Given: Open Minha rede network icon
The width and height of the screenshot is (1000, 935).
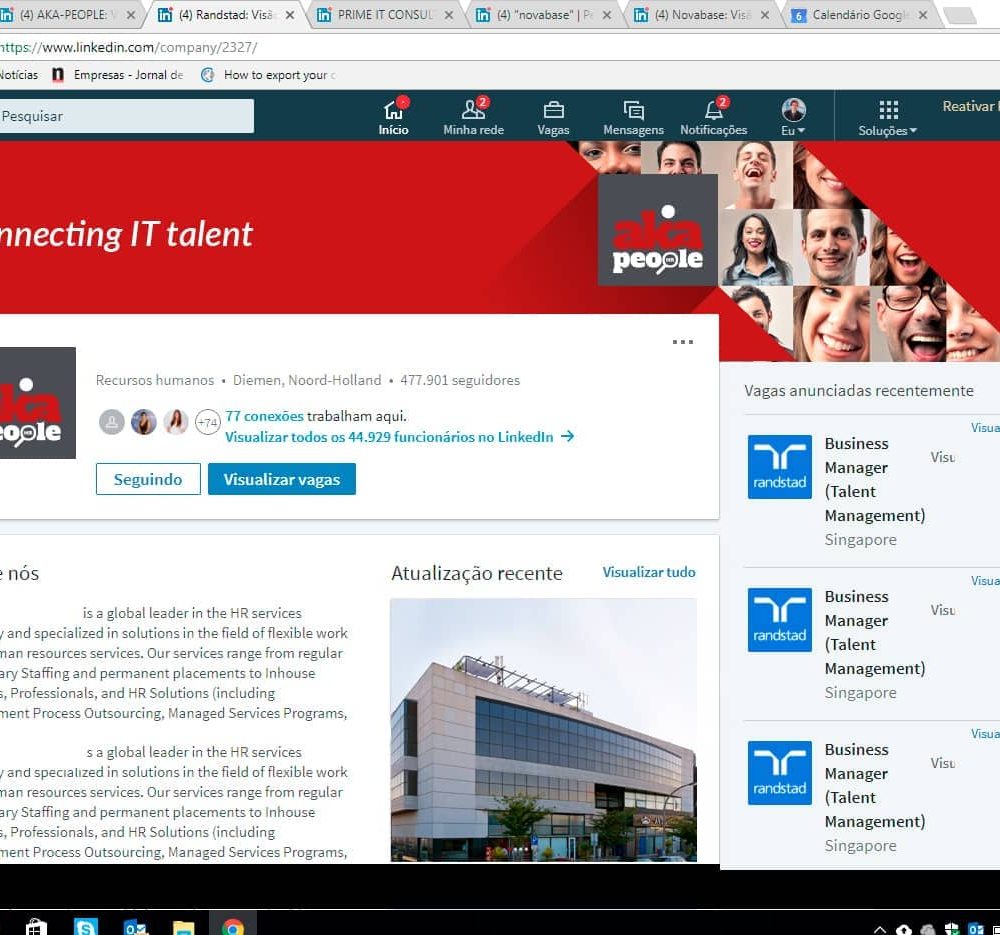Looking at the screenshot, I should pos(473,117).
